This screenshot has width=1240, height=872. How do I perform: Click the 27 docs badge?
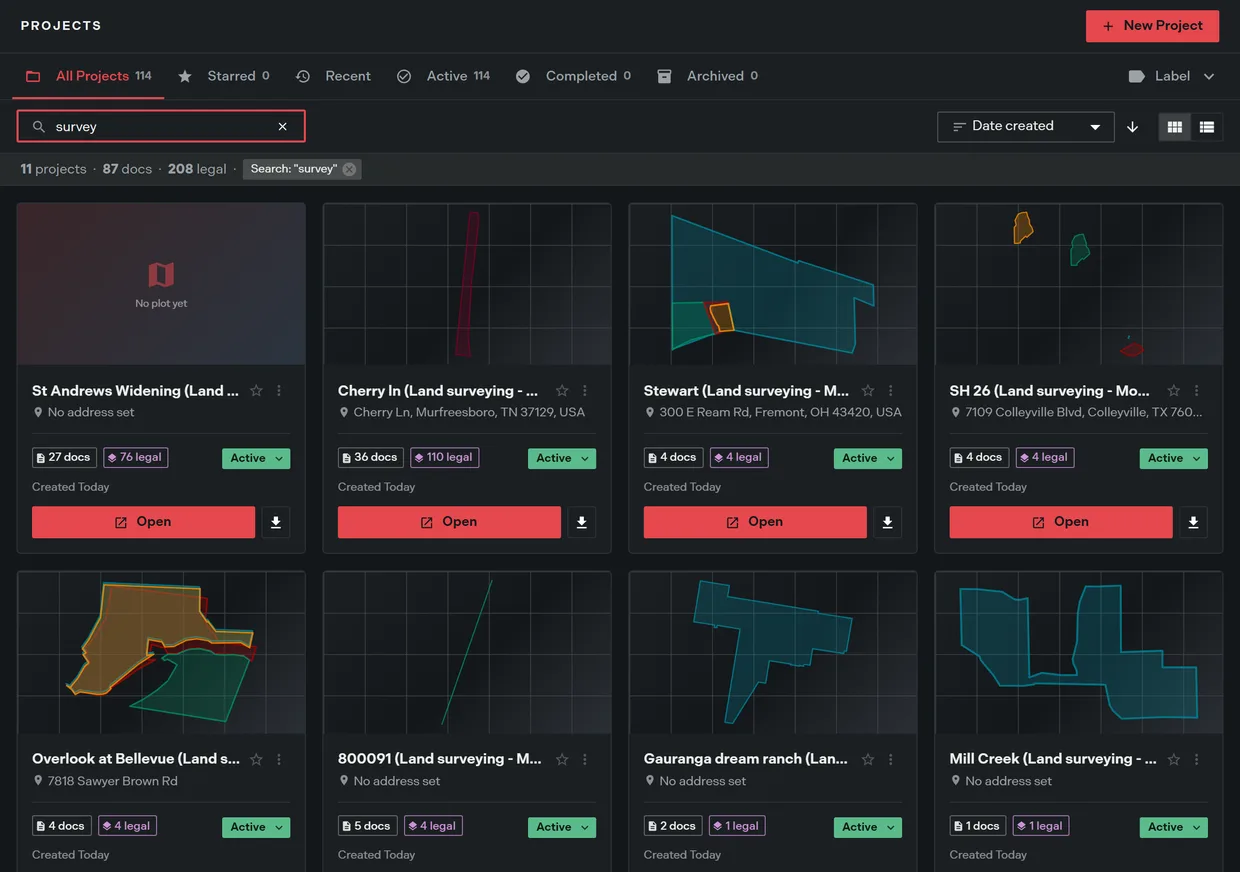(x=63, y=457)
